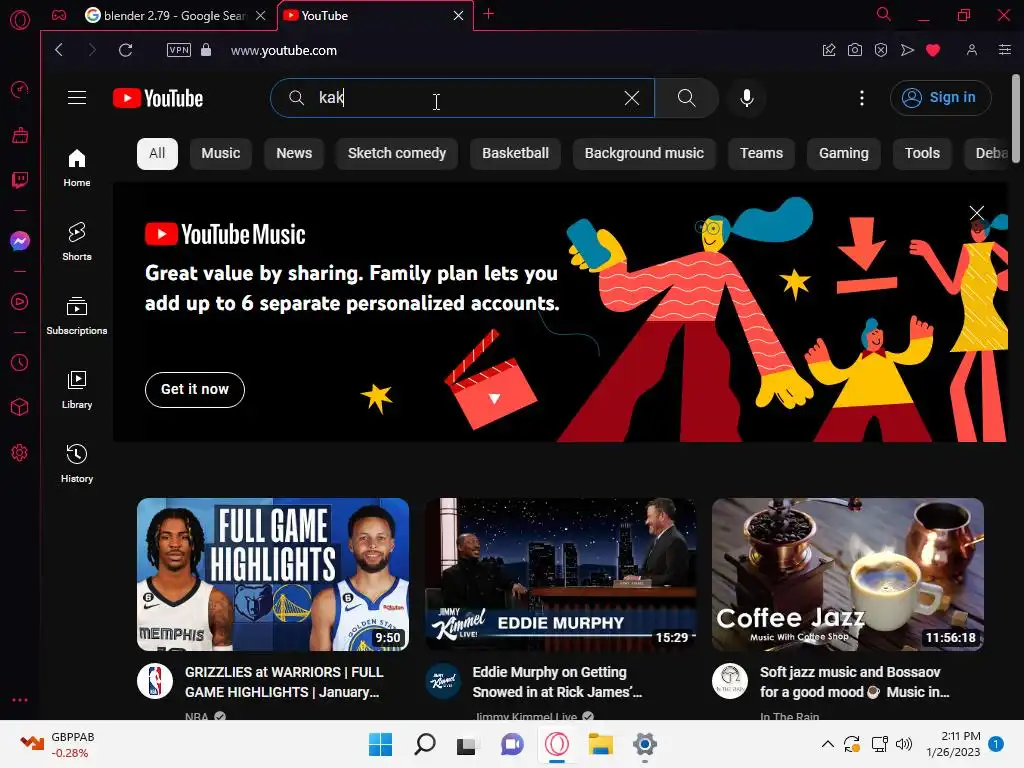Viewport: 1024px width, 768px height.
Task: Open Messenger in Opera sidebar
Action: point(20,241)
